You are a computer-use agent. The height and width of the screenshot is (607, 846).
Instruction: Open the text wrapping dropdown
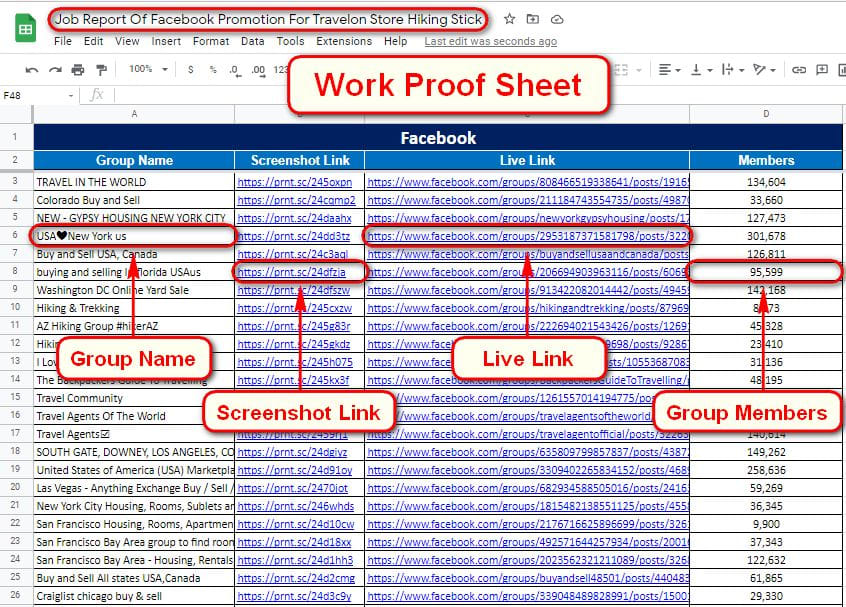pyautogui.click(x=733, y=70)
